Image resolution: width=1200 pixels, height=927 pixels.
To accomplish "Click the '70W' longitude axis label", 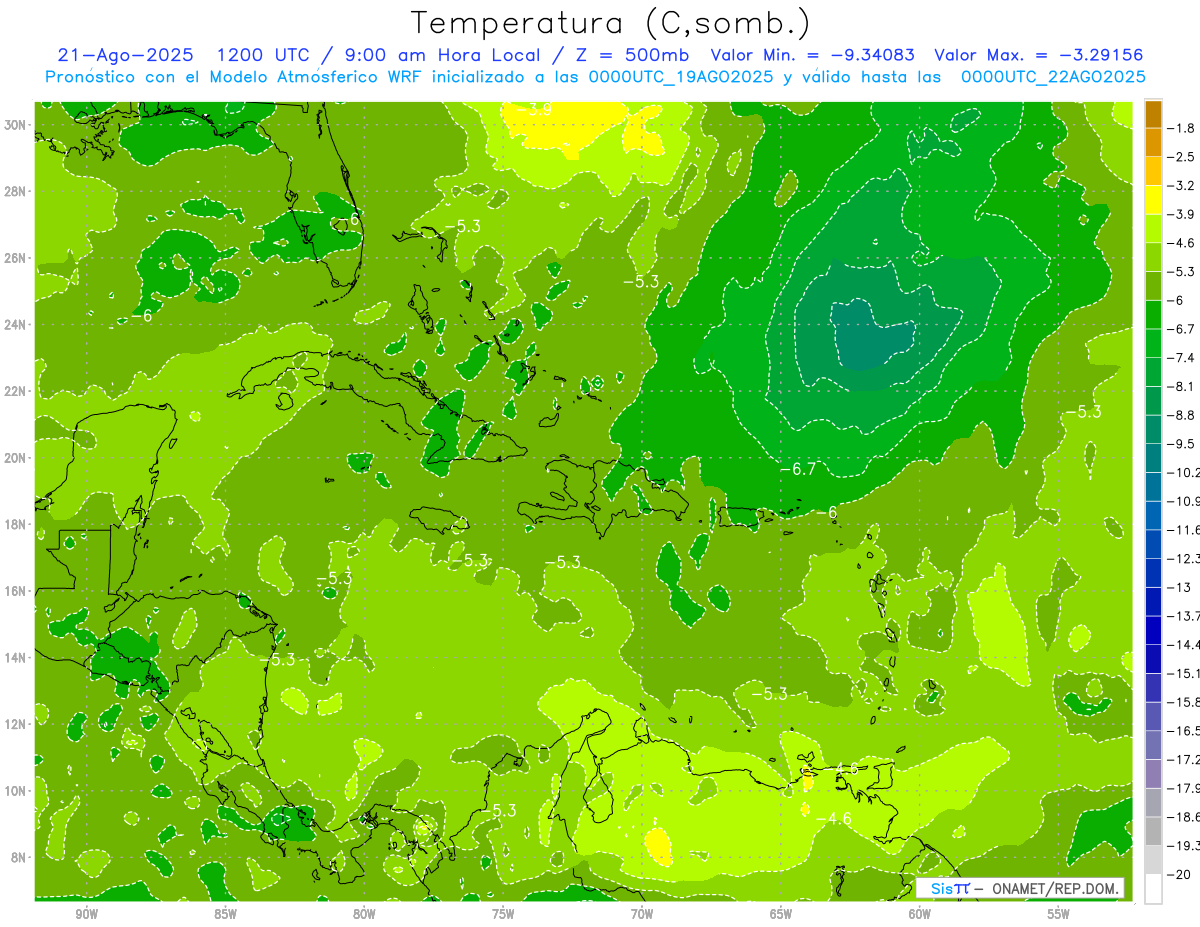I will pos(642,914).
